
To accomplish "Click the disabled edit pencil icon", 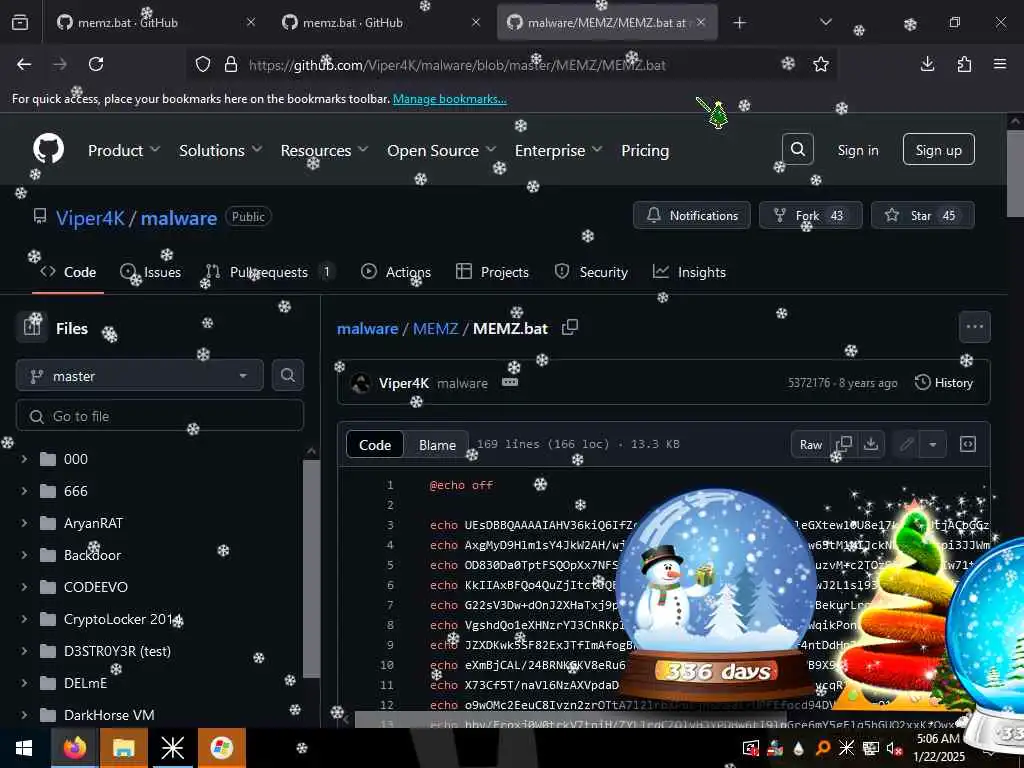I will tap(906, 445).
